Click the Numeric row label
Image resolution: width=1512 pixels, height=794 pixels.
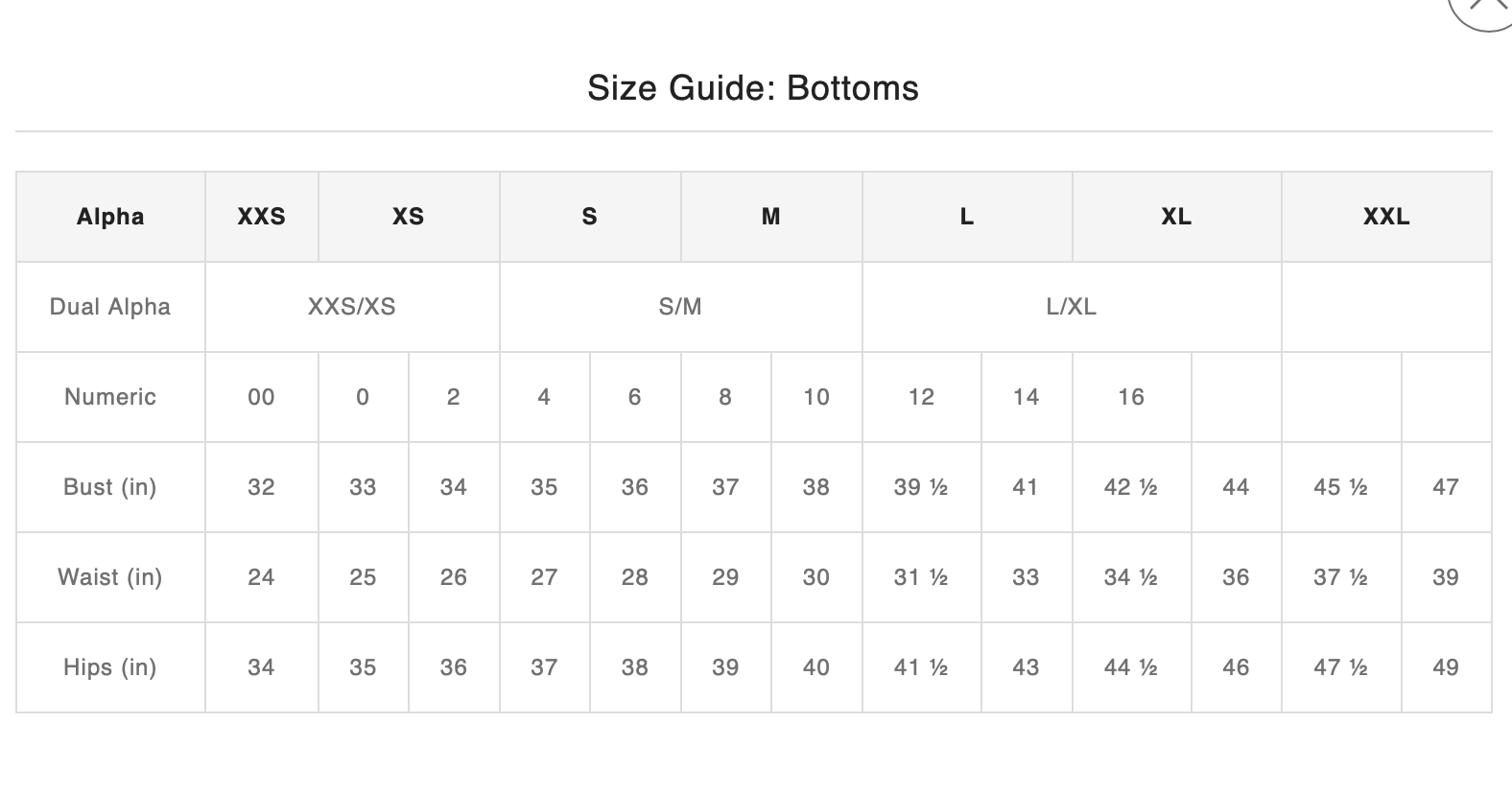tap(110, 397)
